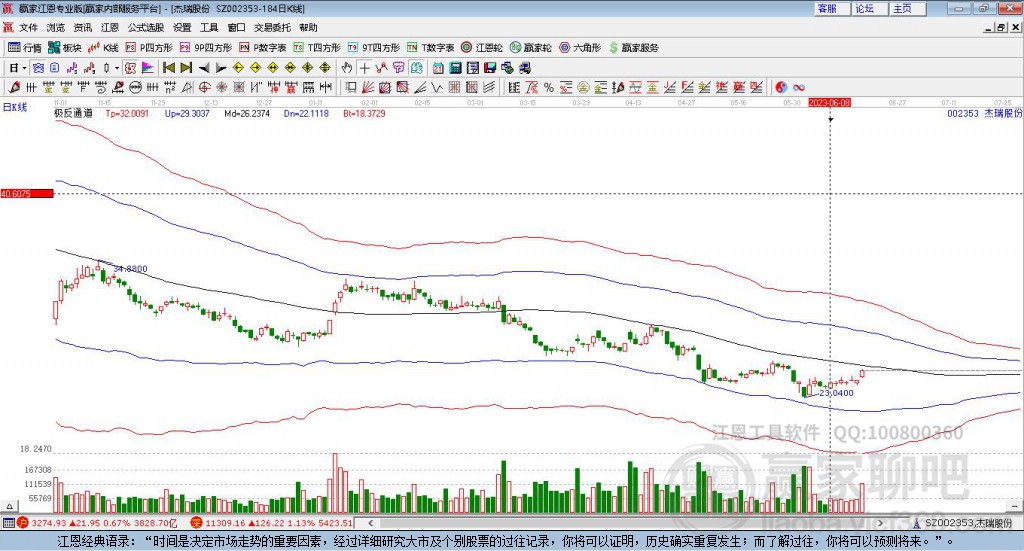Viewport: 1024px width, 551px height.
Task: Click the 主页 homepage button
Action: tap(902, 8)
